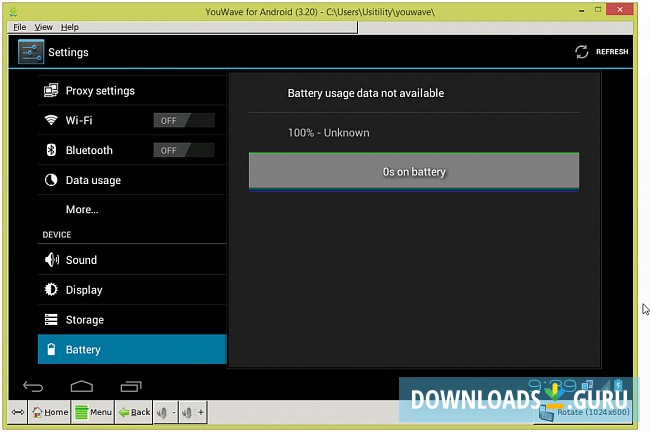
Task: Click the Home toolbar button
Action: 50,412
